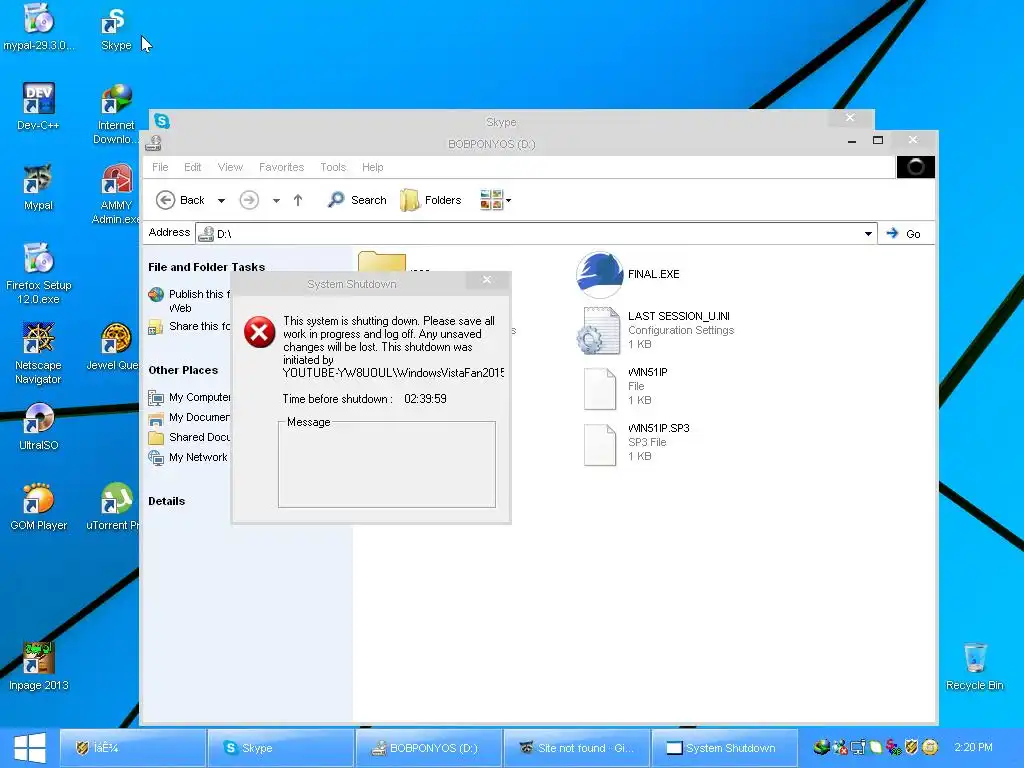Open Search in Explorer toolbar
Screen dimensions: 1024x768
(357, 200)
